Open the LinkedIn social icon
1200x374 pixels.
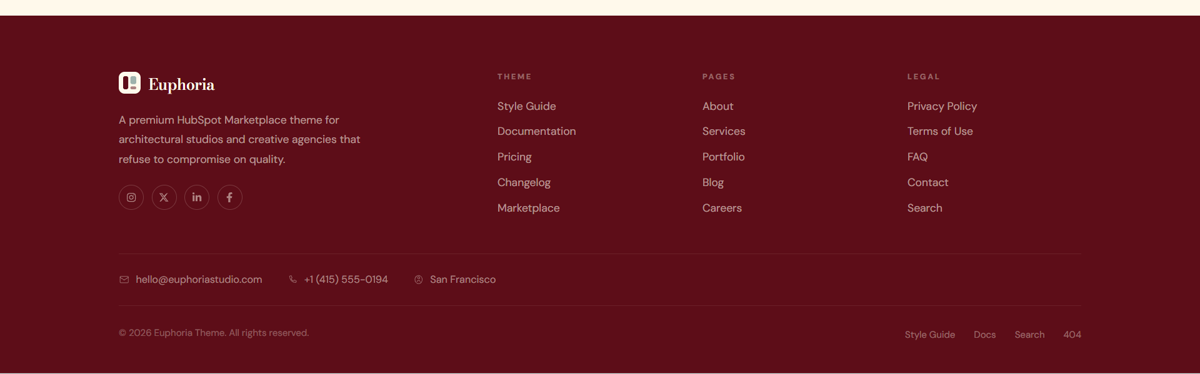[x=197, y=197]
